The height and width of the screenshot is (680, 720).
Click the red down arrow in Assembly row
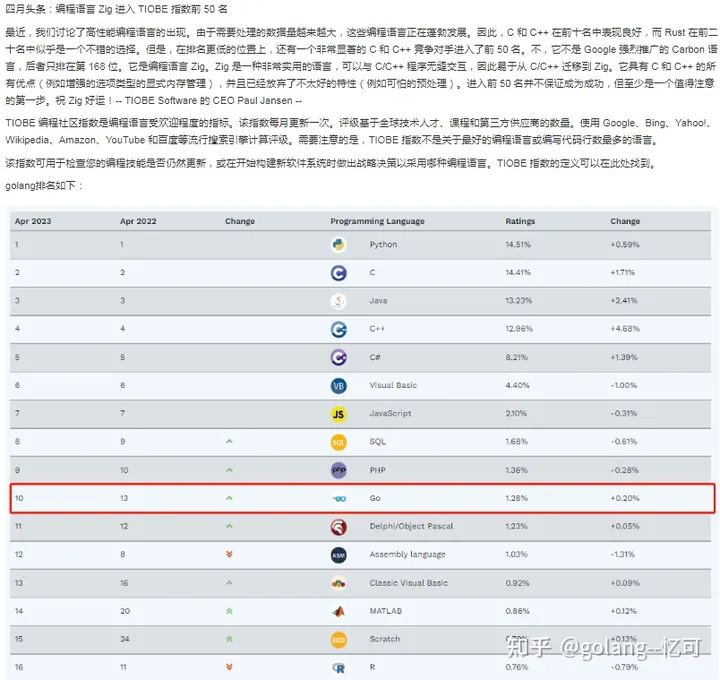229,554
